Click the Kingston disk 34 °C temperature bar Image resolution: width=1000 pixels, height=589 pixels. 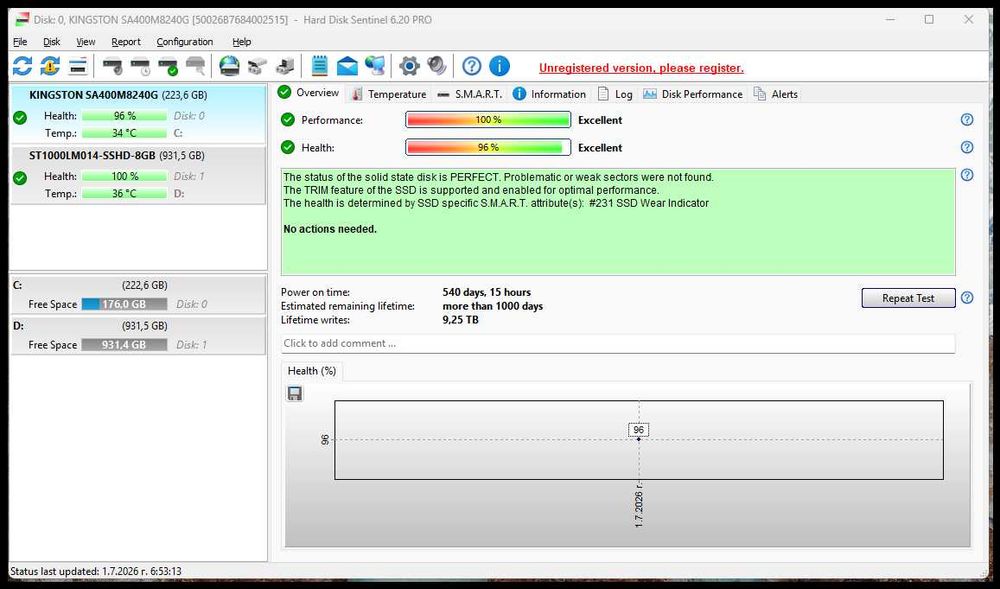coord(124,133)
